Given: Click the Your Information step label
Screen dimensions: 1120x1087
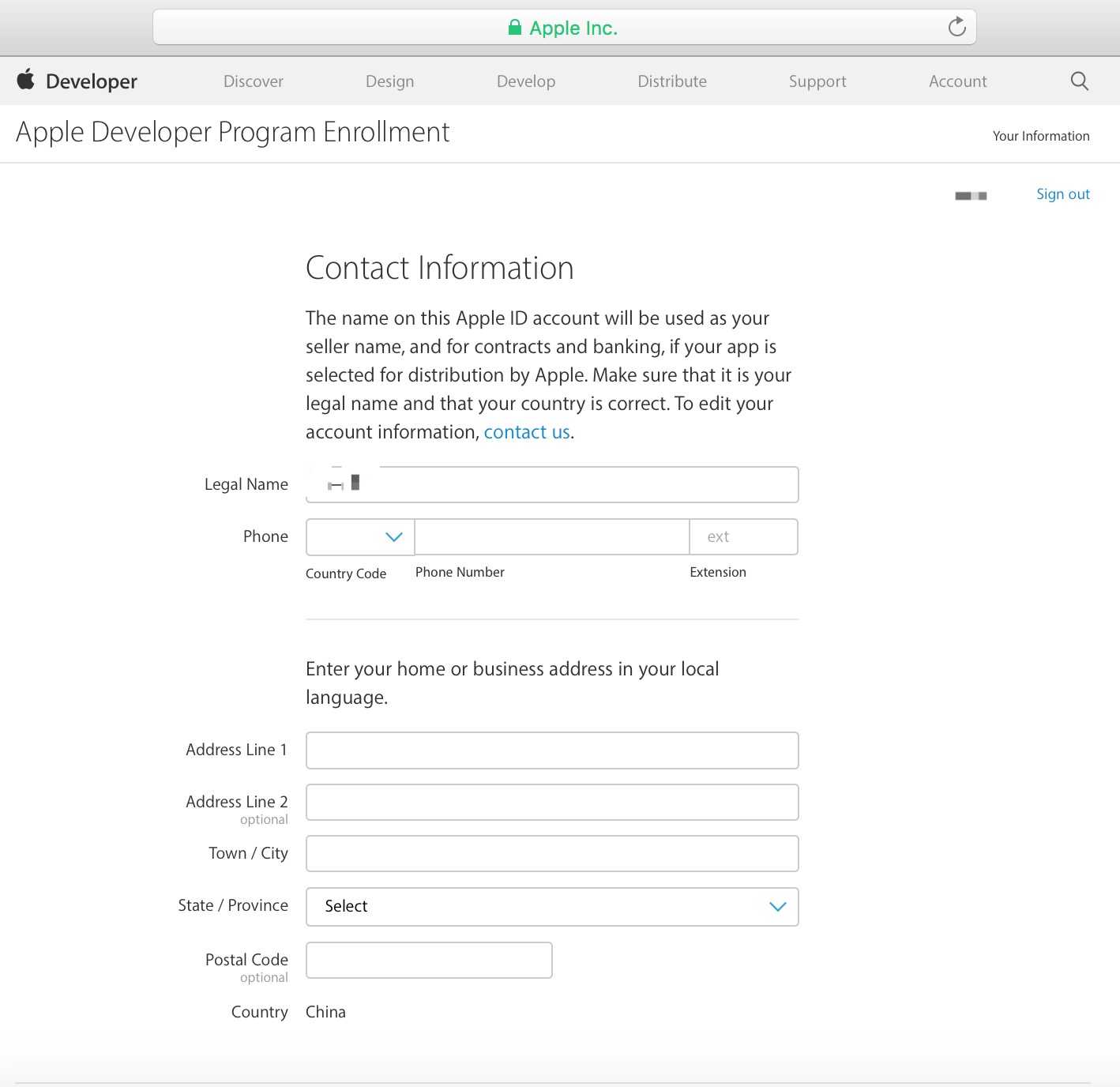Looking at the screenshot, I should point(1041,136).
